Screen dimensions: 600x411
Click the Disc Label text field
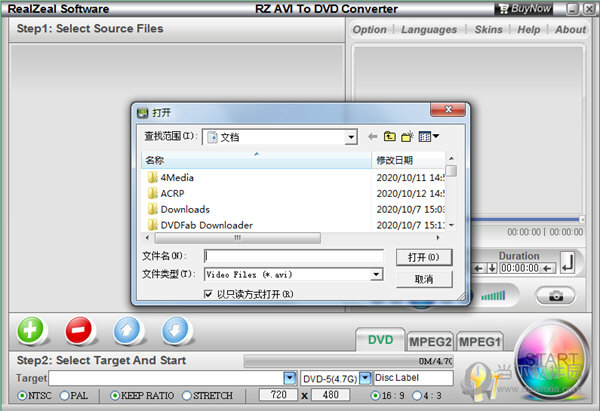pos(414,378)
